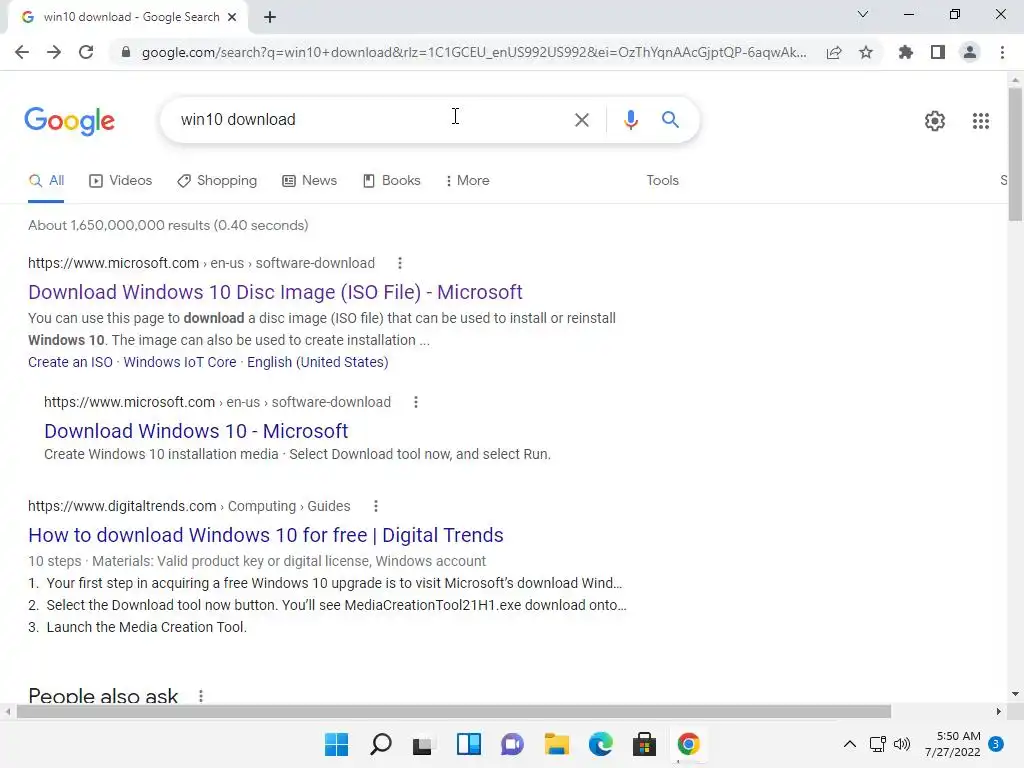Screen dimensions: 1024x768
Task: Open the Google apps grid
Action: coord(980,121)
